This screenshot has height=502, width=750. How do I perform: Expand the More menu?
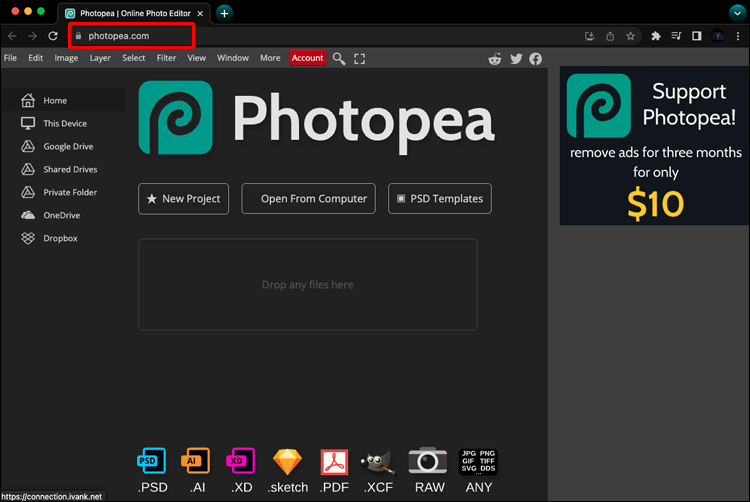click(270, 58)
